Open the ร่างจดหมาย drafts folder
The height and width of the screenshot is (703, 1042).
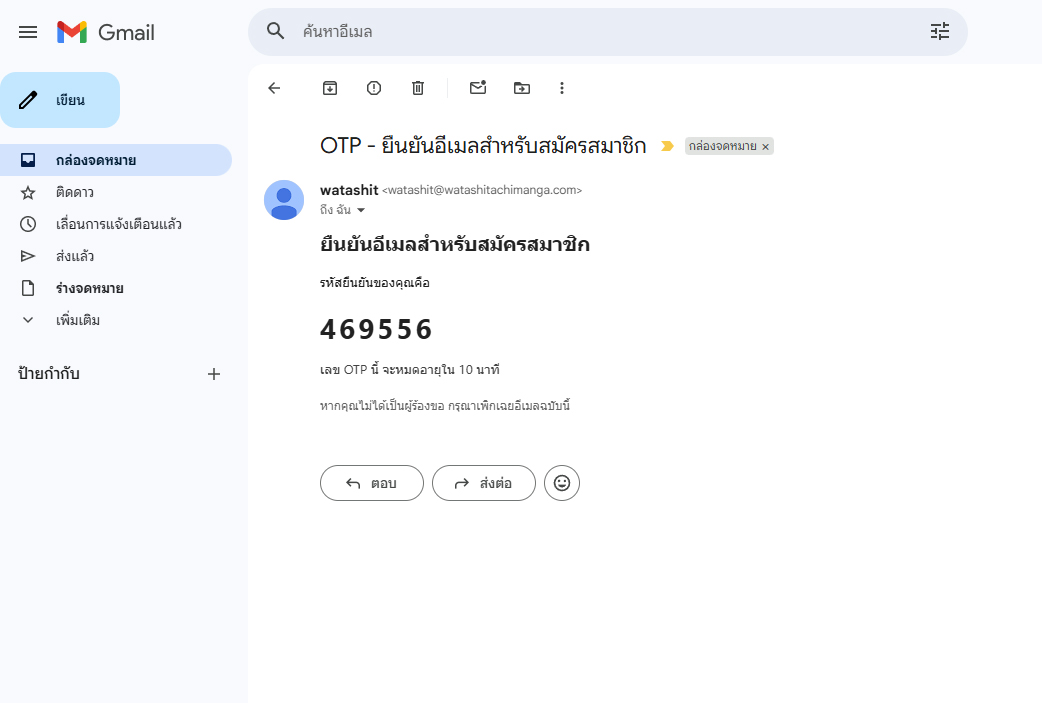click(x=90, y=288)
